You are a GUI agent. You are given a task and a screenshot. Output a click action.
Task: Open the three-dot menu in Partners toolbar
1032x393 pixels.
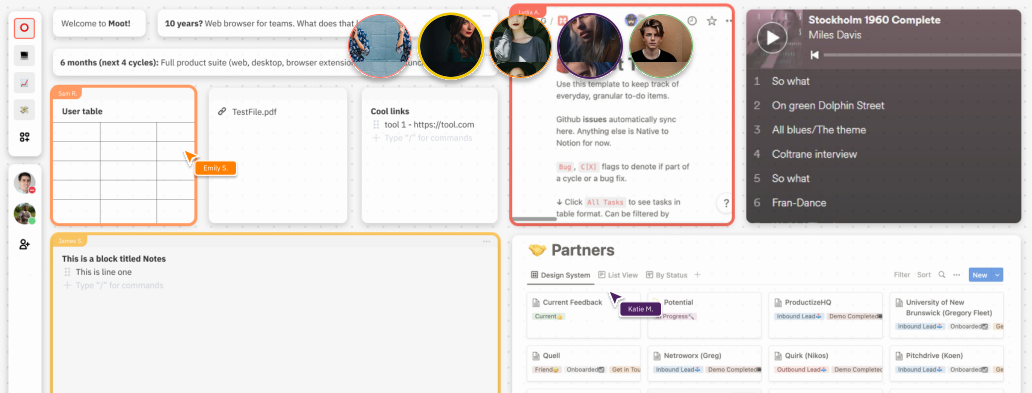(x=956, y=275)
